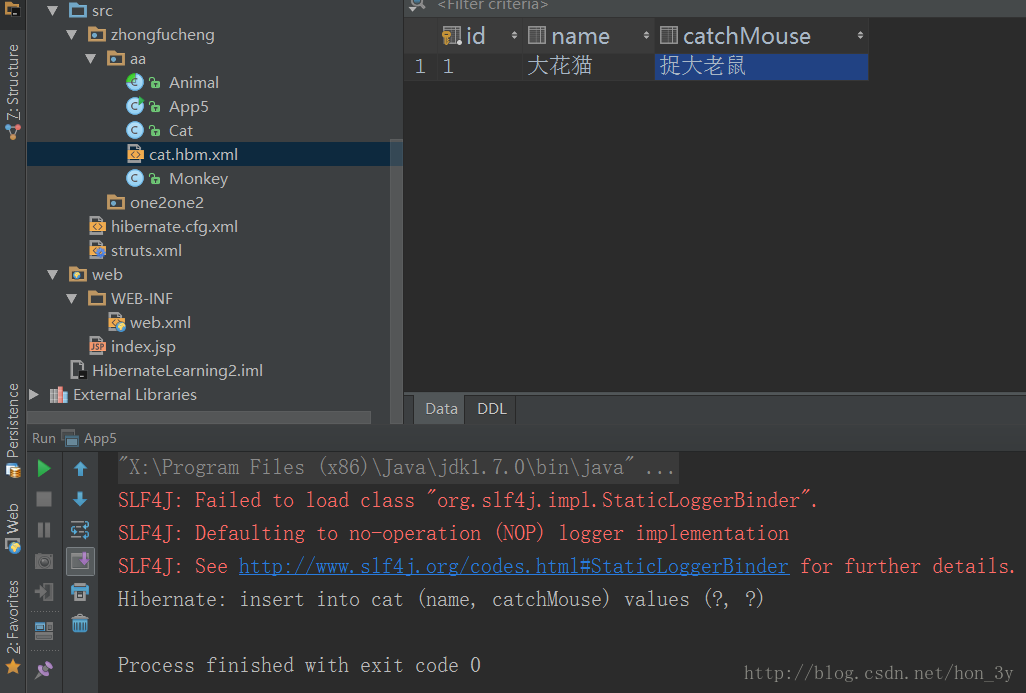Select id cell of the 大花猫 row

480,66
